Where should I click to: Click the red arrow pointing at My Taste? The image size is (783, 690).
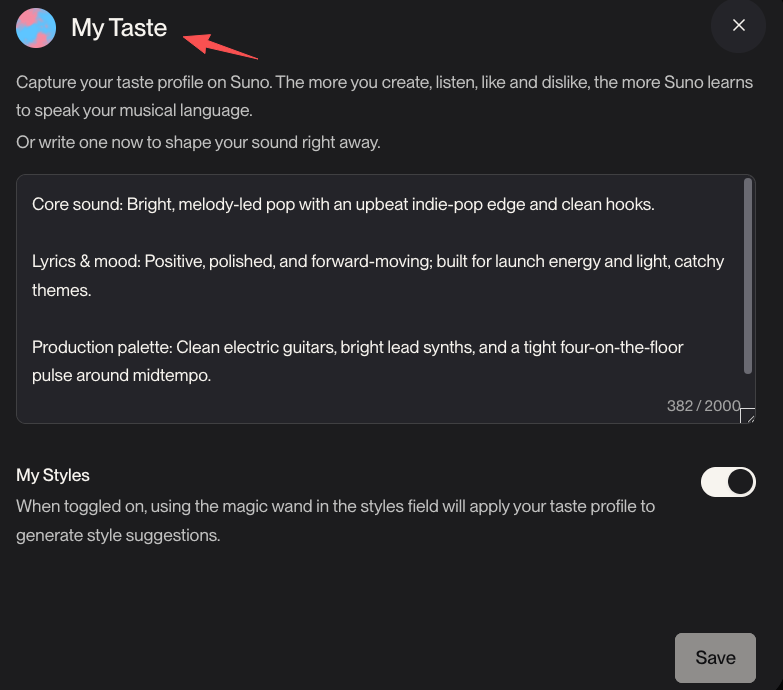point(221,45)
